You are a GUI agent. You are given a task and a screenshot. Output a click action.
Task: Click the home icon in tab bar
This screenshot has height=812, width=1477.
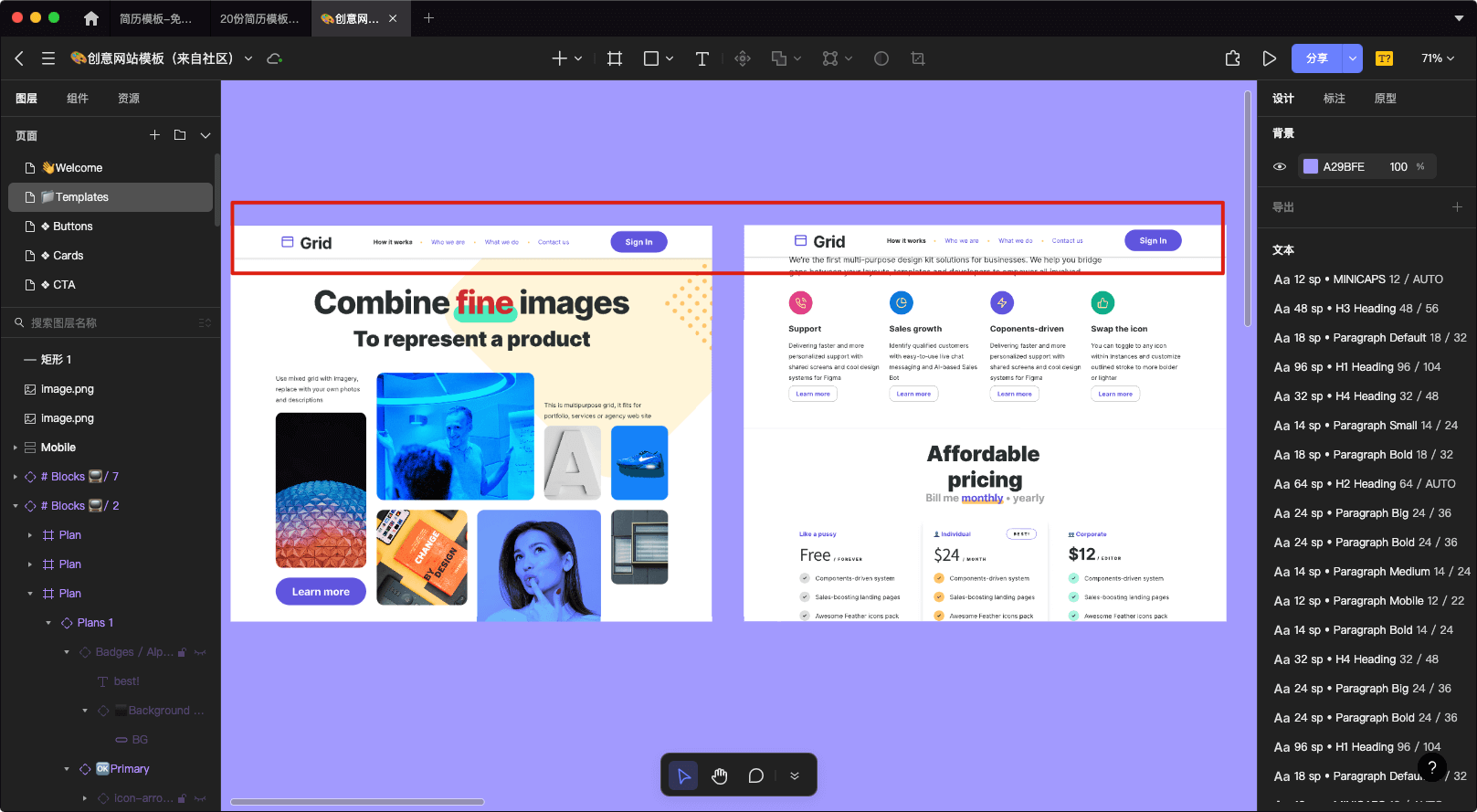90,18
